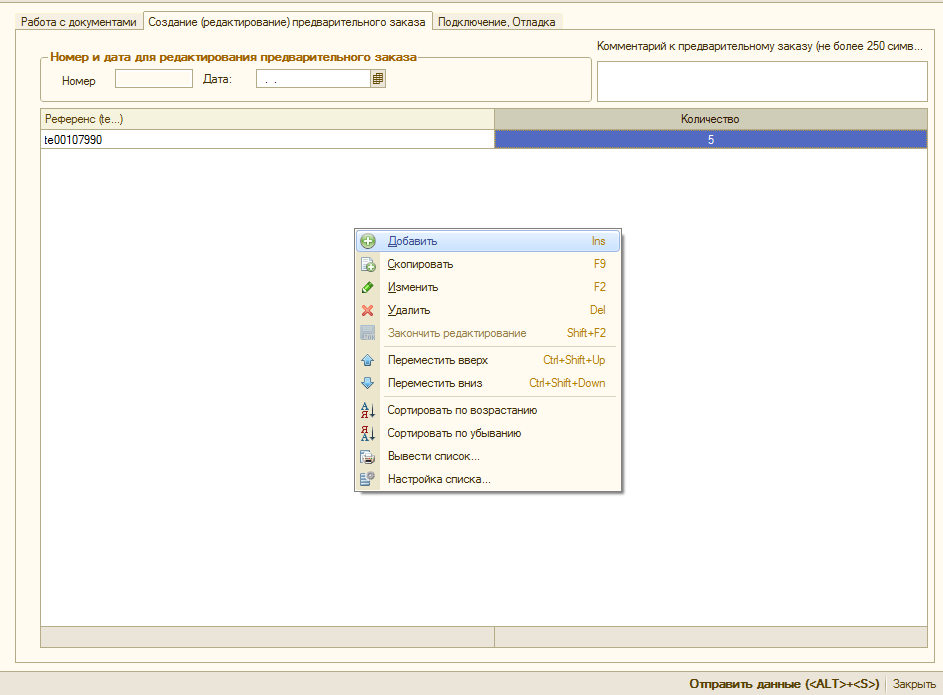Viewport: 943px width, 695px height.
Task: Click into the Номер input field
Action: tap(154, 80)
